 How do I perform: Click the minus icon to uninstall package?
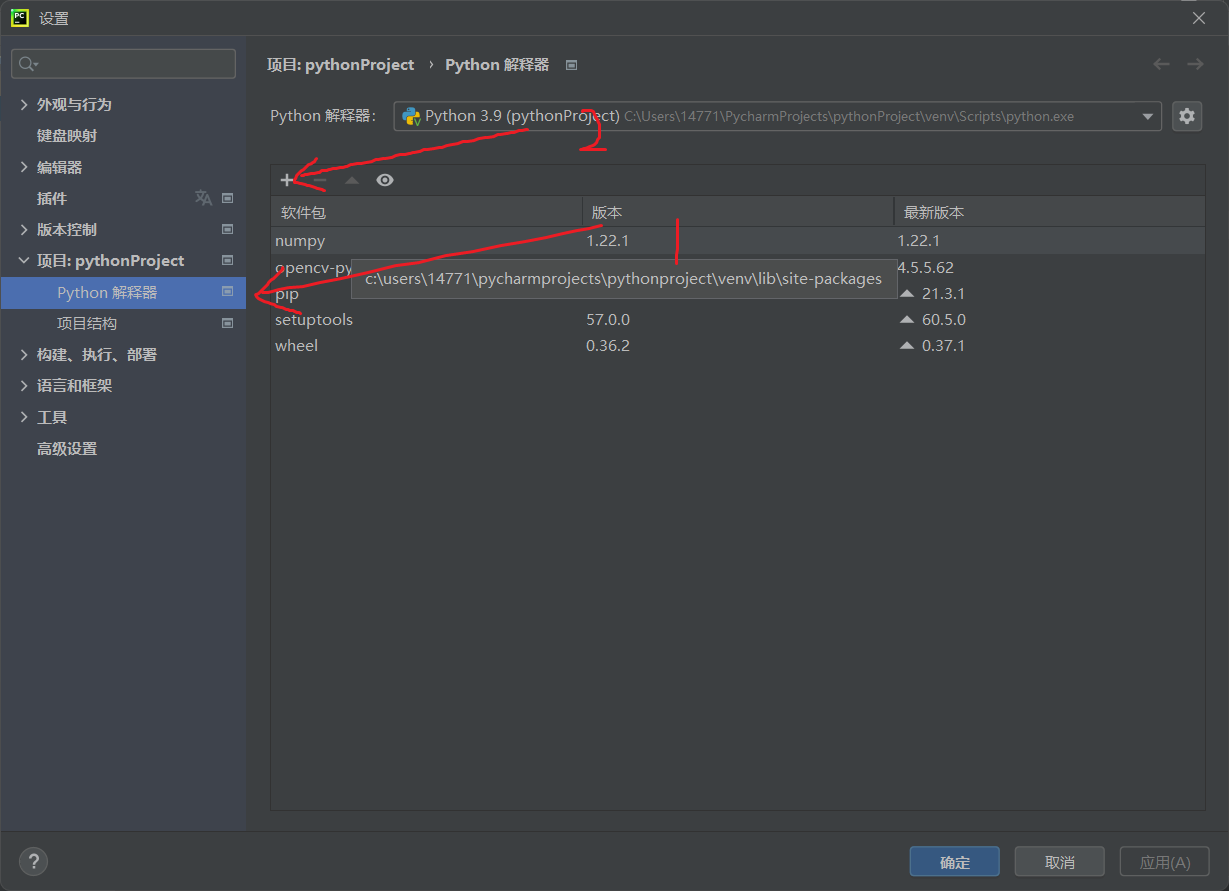coord(320,180)
